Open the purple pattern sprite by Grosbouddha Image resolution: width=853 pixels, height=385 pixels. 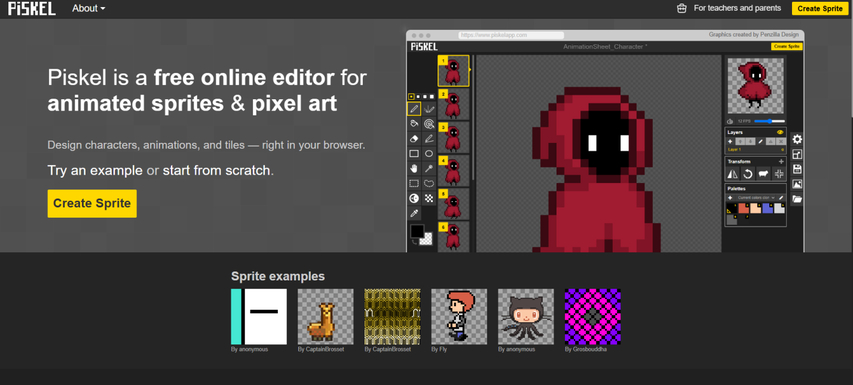click(x=593, y=316)
